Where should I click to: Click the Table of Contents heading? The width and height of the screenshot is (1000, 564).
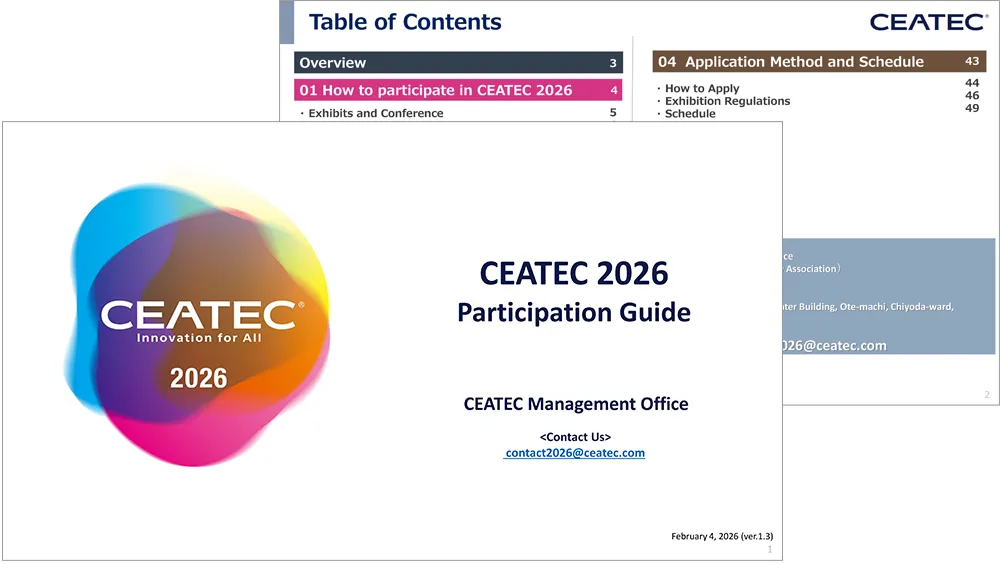click(x=405, y=22)
